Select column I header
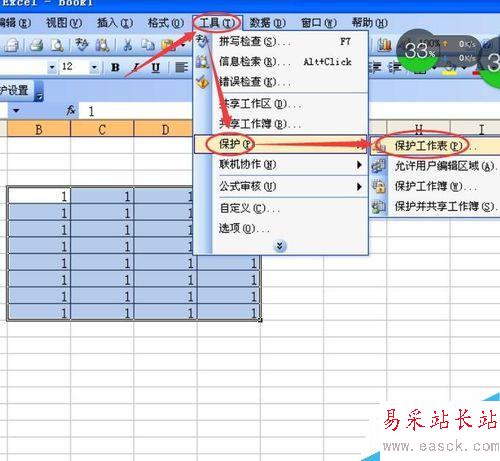This screenshot has width=500, height=461. (475, 129)
